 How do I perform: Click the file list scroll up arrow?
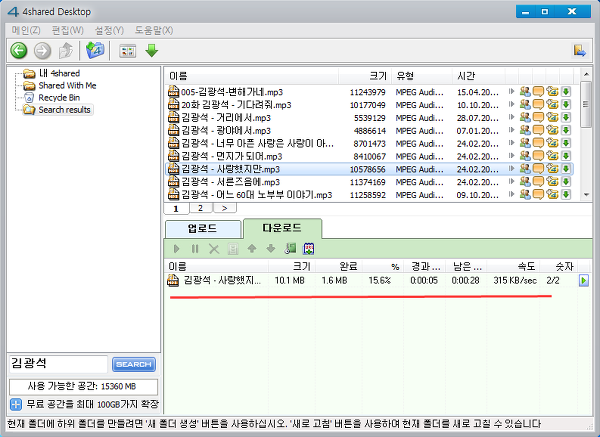point(586,74)
